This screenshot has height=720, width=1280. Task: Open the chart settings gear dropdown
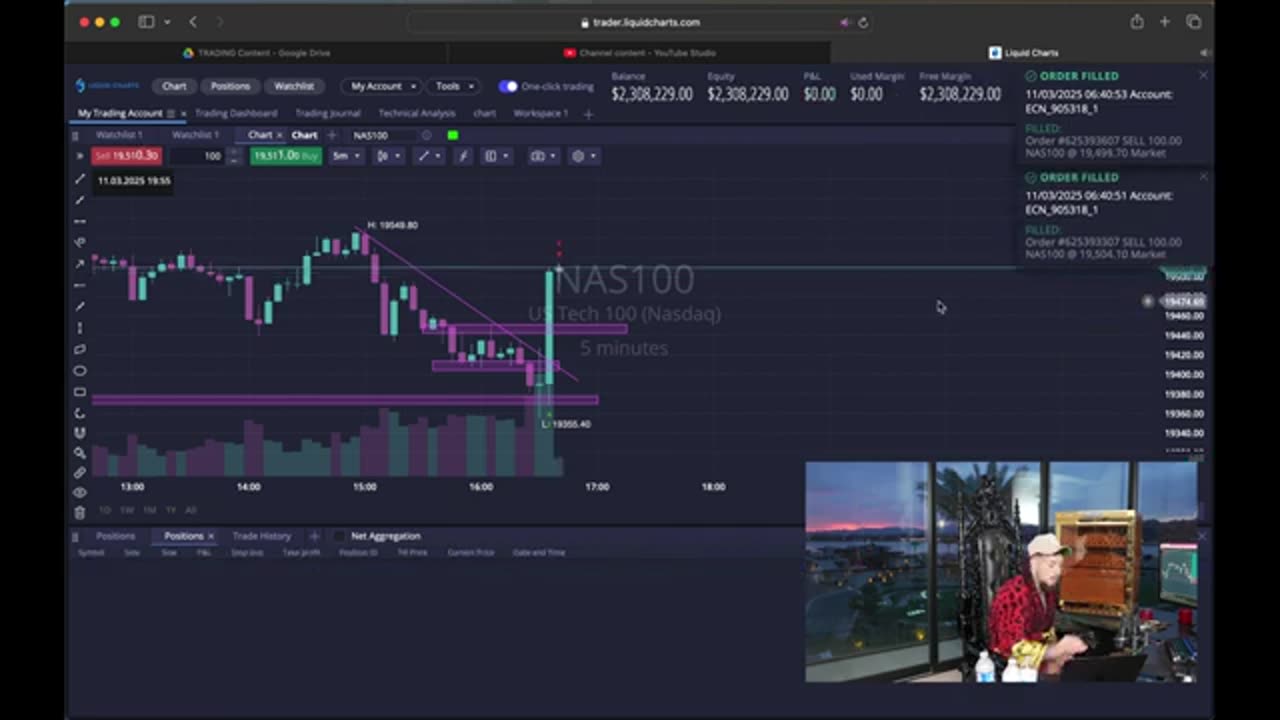click(x=584, y=156)
